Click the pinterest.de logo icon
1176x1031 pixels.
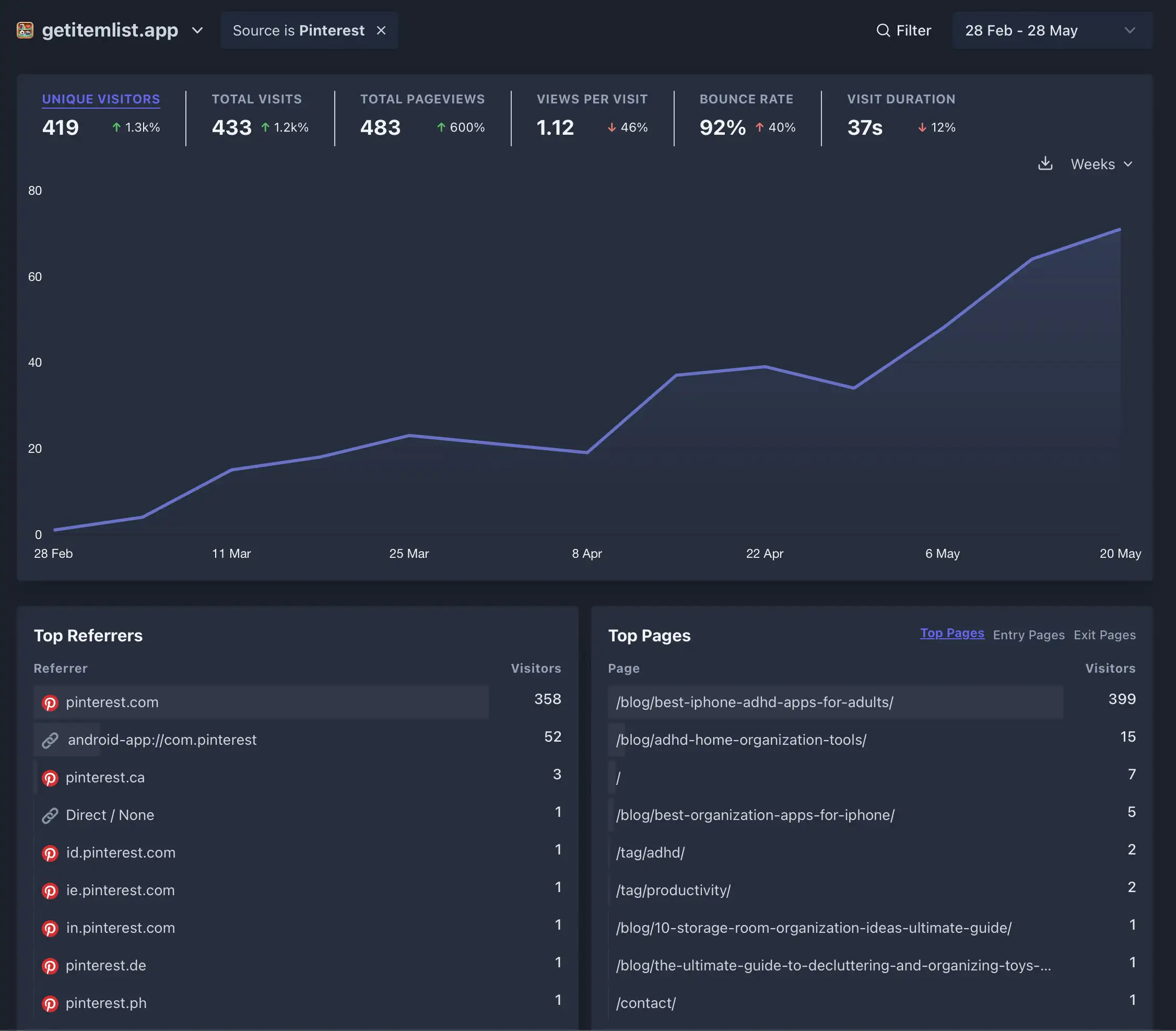(x=50, y=966)
